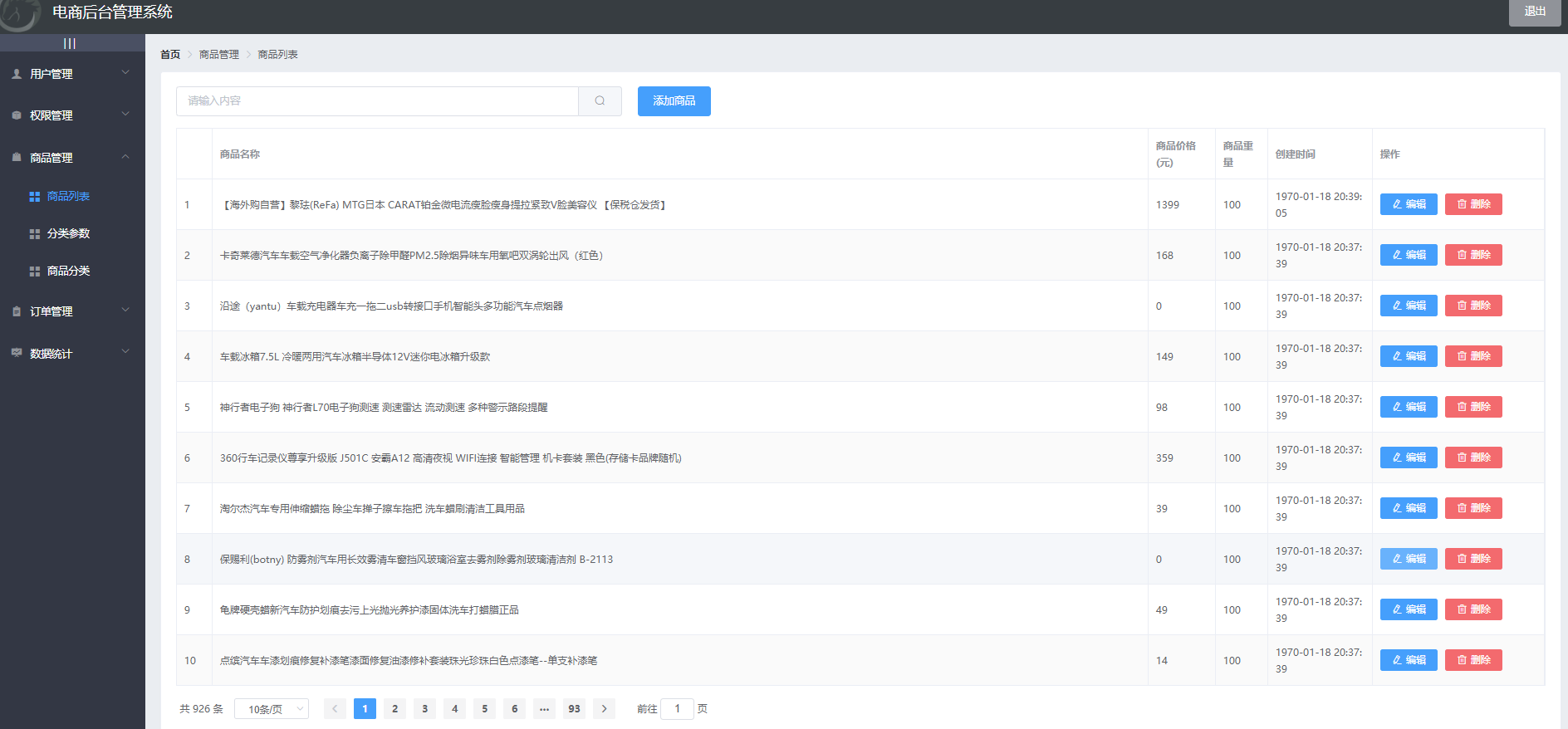Delete the 黎珐(ReFa) product row

[x=1473, y=204]
